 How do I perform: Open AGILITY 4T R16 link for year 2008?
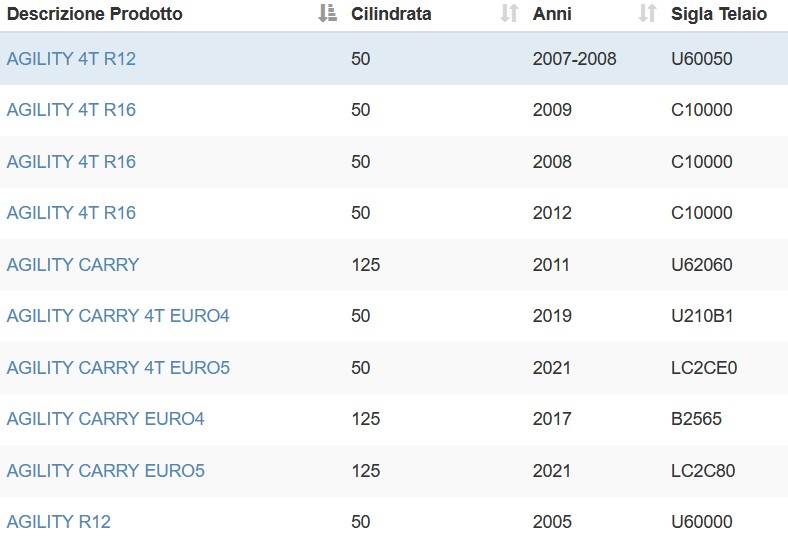pos(71,162)
